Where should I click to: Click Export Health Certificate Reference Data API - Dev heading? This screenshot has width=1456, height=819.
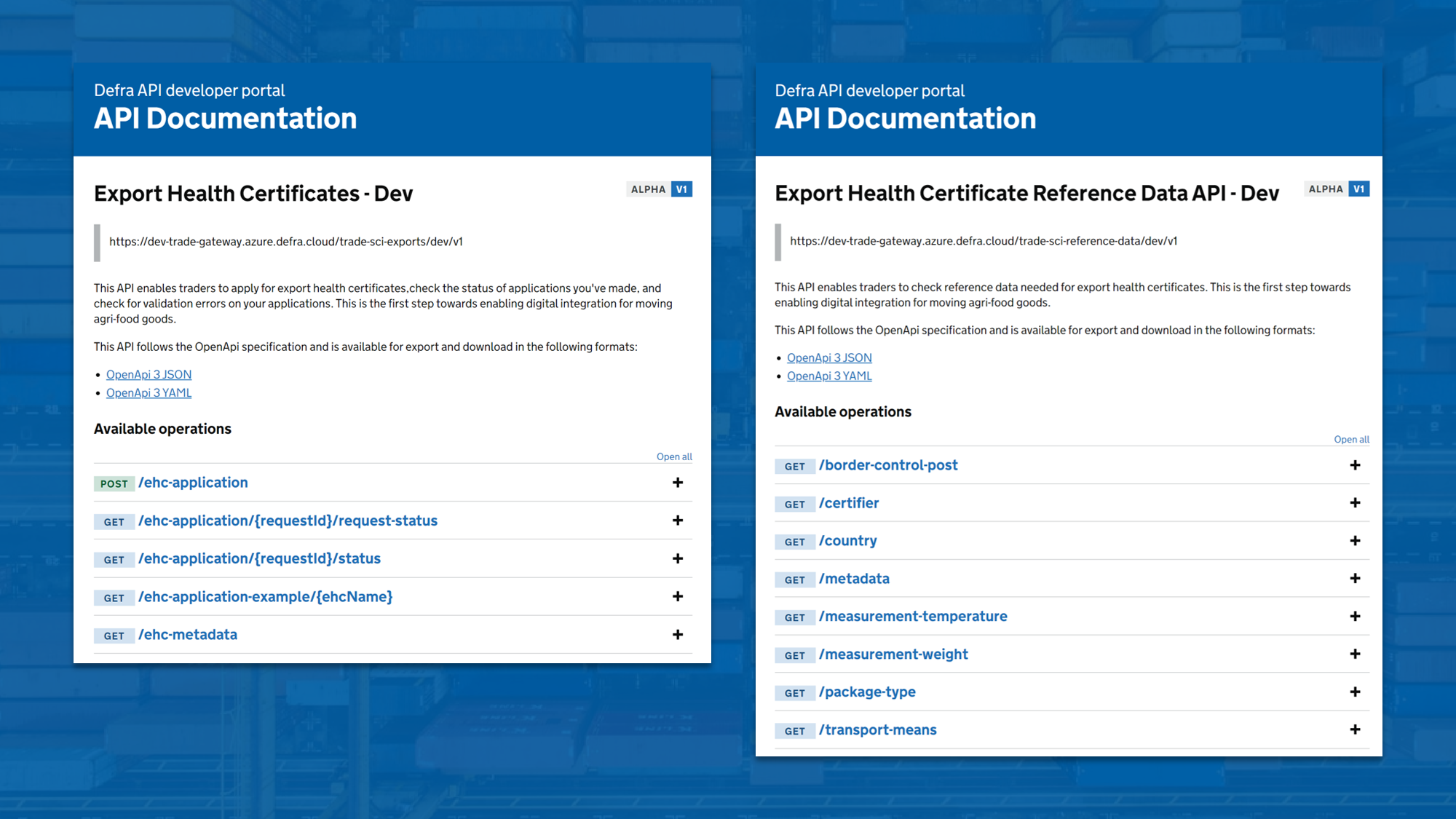(x=1026, y=193)
